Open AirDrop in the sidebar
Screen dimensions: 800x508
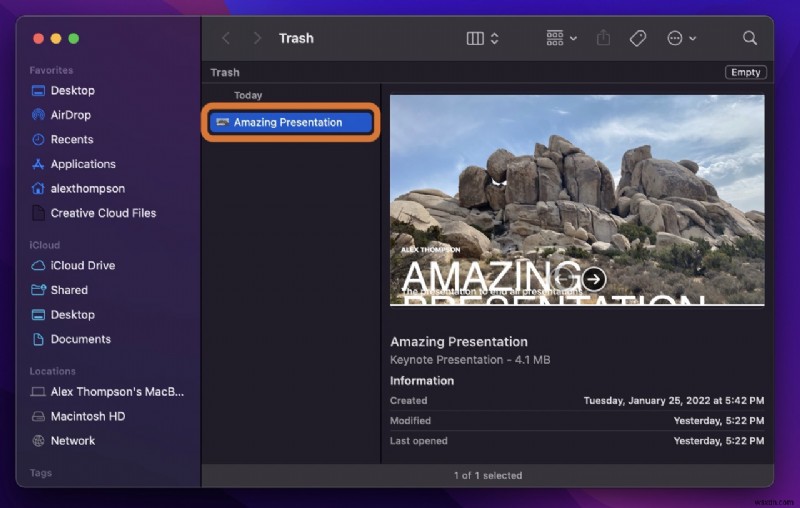tap(70, 115)
